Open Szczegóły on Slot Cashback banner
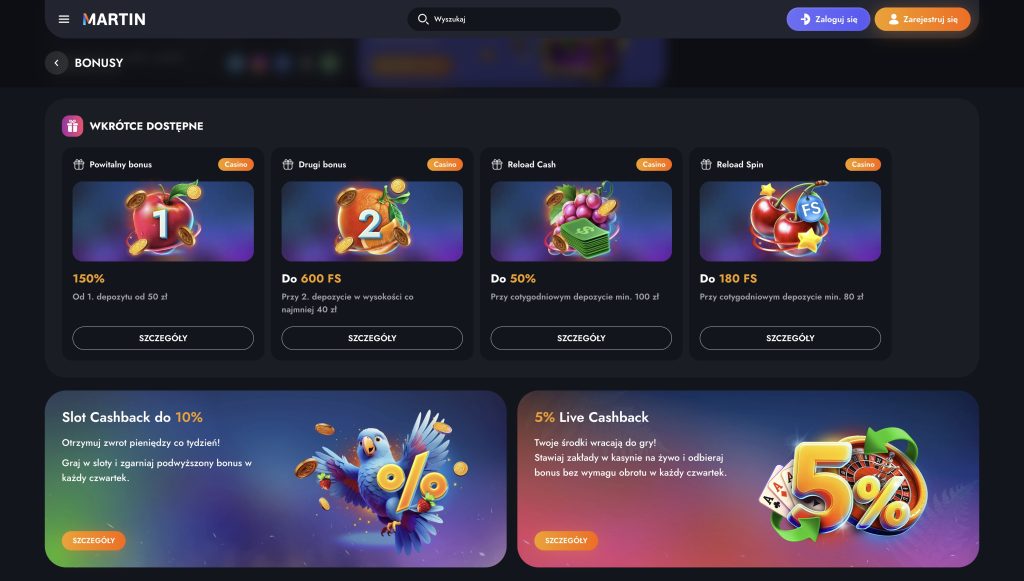 pyautogui.click(x=93, y=541)
